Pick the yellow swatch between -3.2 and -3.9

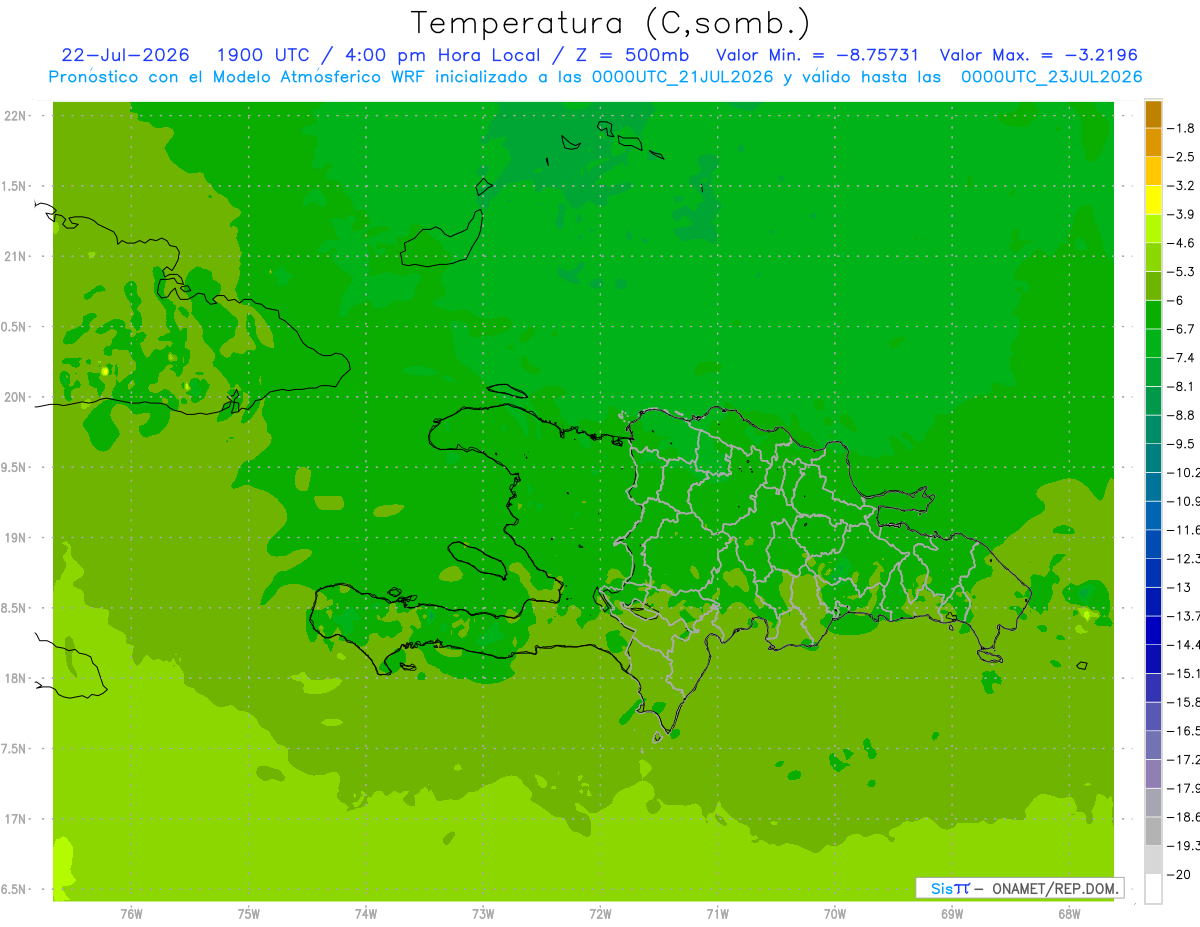[1153, 200]
